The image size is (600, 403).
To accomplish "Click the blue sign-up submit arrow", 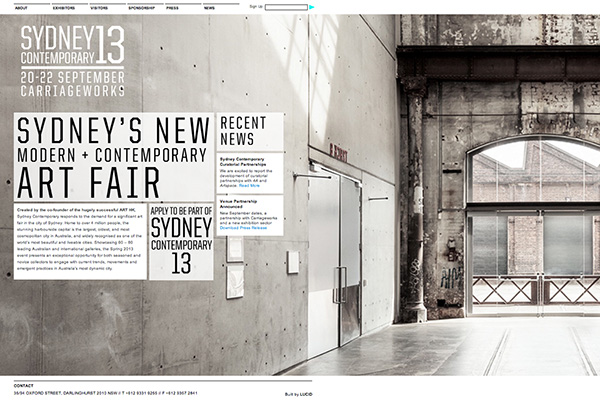I will click(x=312, y=7).
